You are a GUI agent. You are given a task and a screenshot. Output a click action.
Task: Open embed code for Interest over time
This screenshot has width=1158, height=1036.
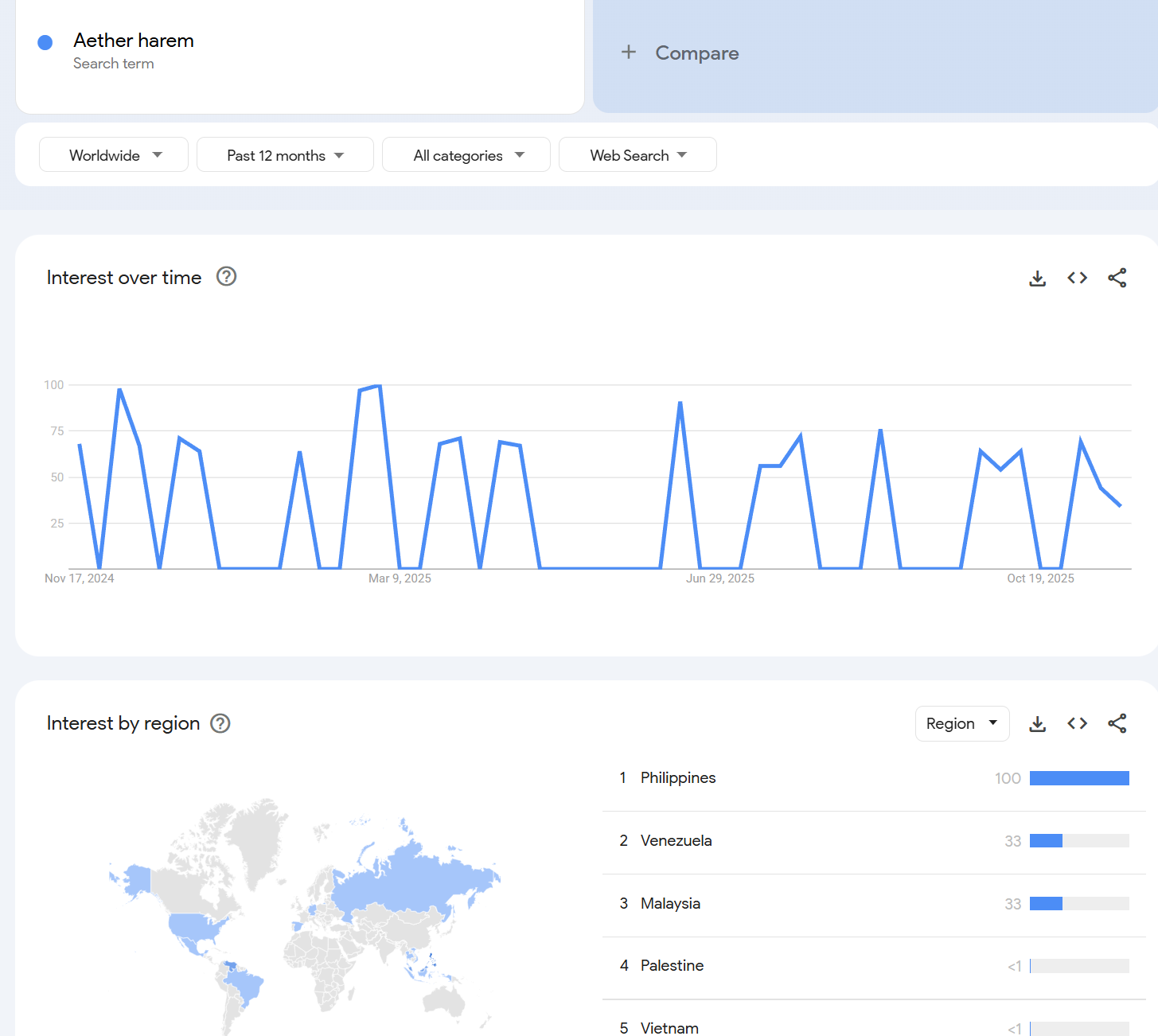[1077, 278]
